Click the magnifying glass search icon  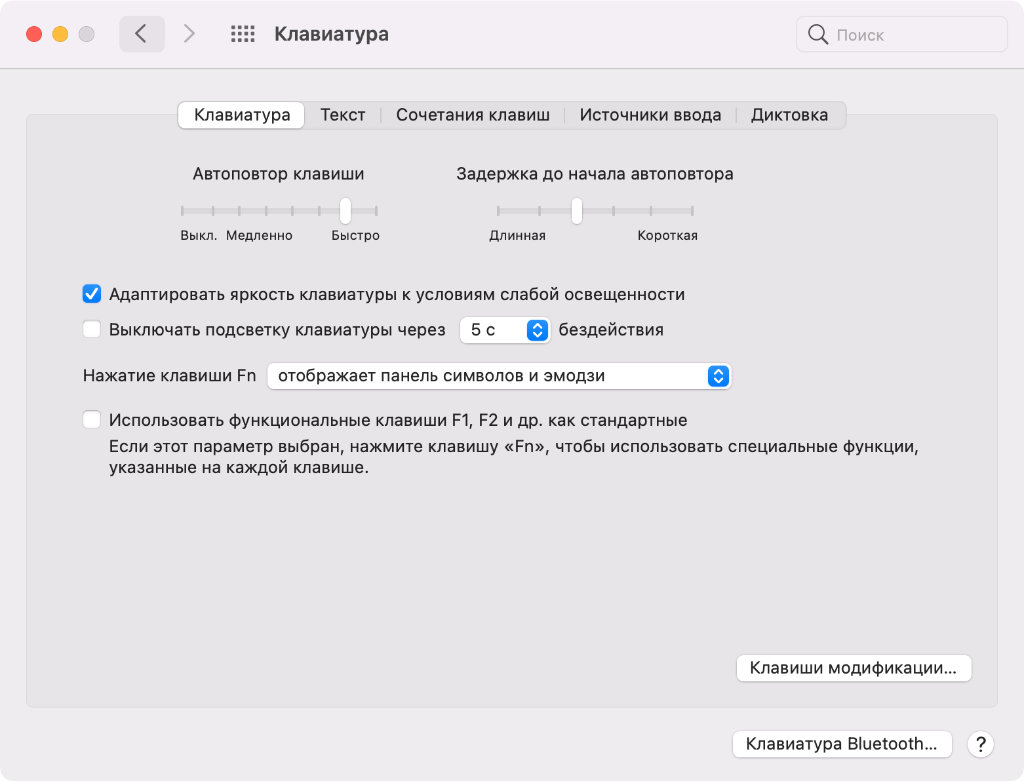tap(818, 35)
